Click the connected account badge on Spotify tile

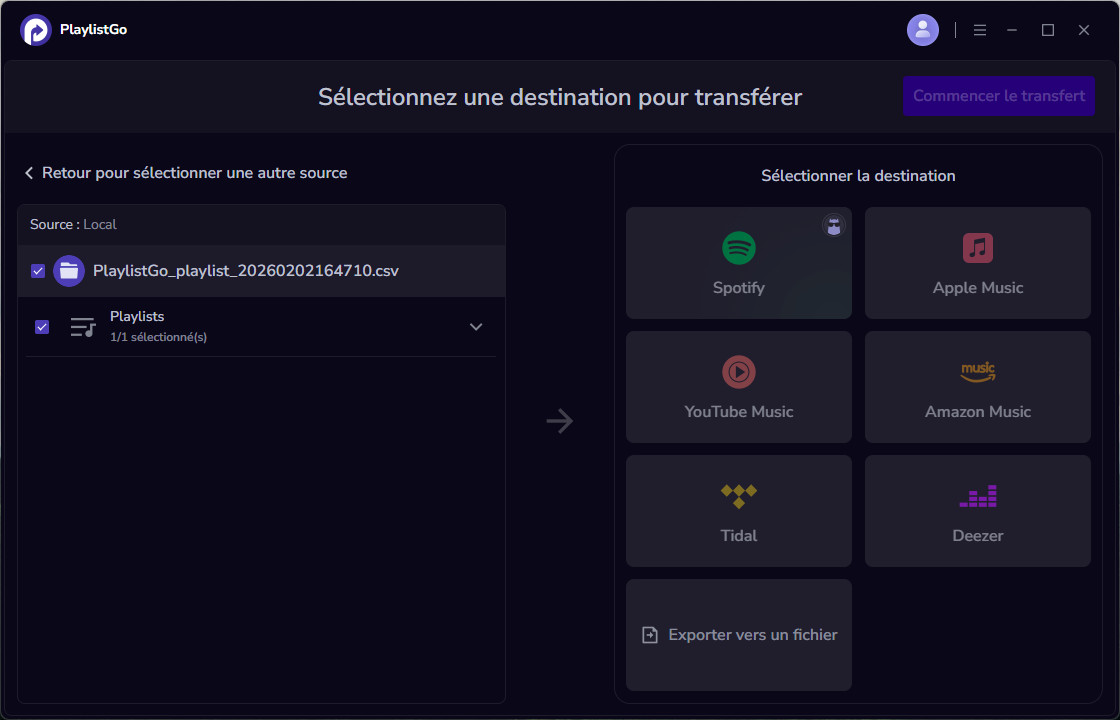tap(833, 226)
